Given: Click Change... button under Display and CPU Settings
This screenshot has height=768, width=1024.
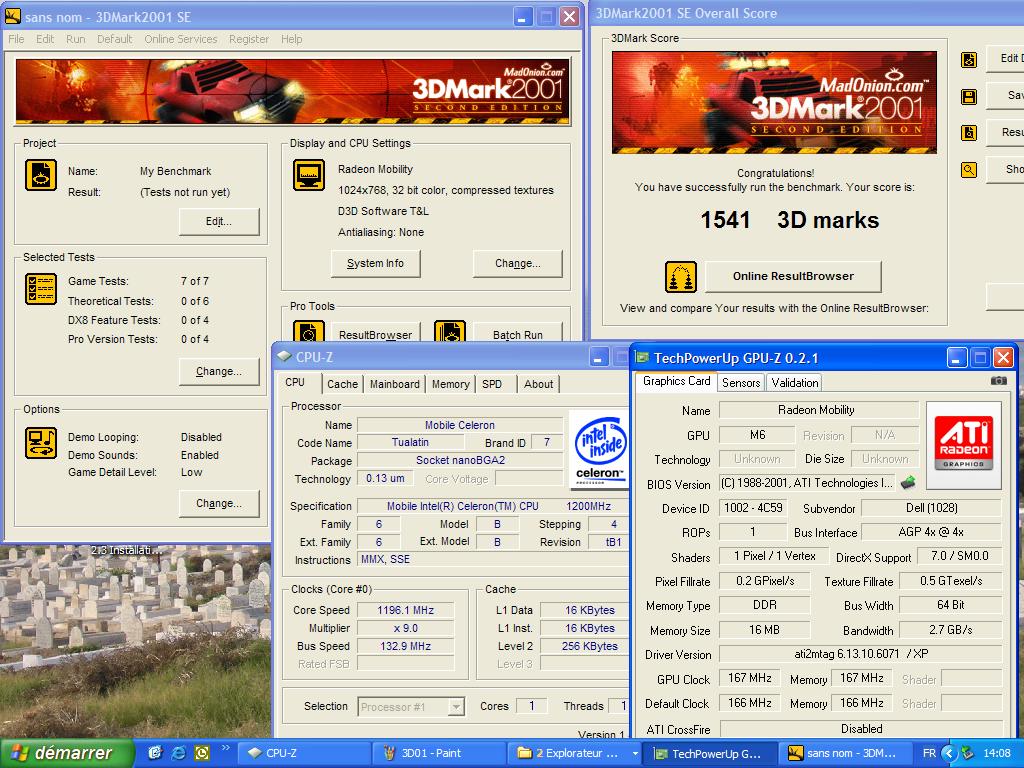Looking at the screenshot, I should click(x=518, y=263).
